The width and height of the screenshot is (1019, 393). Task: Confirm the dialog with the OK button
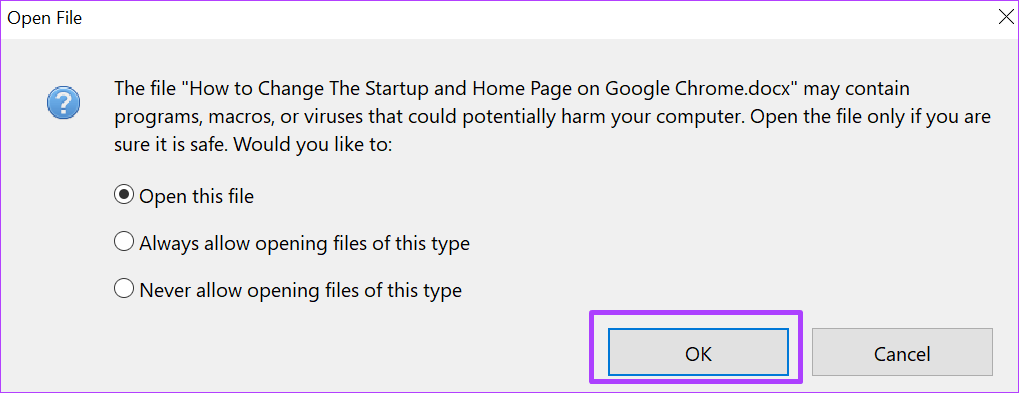698,353
